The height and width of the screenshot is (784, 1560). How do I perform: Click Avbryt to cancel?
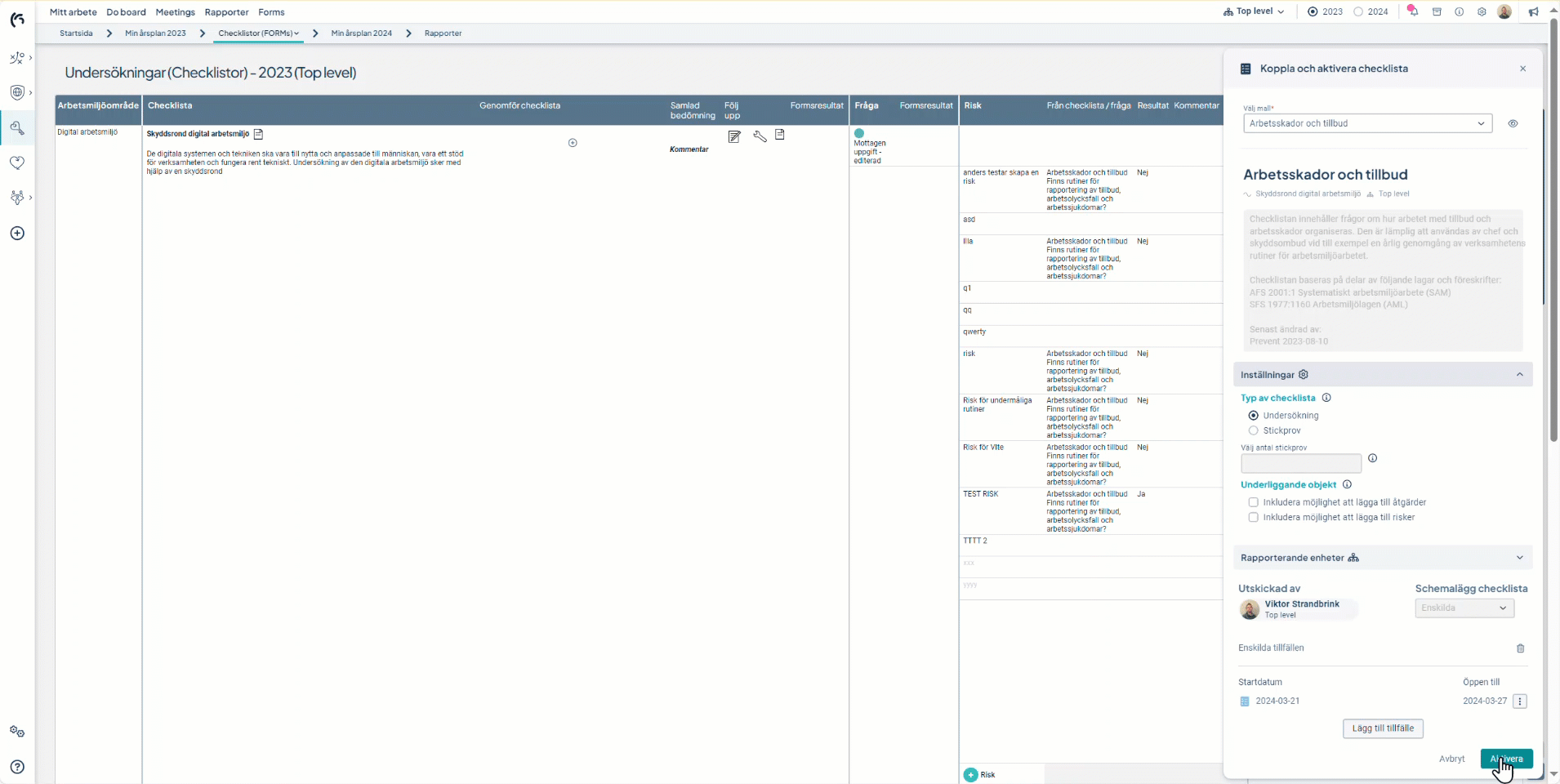(x=1451, y=759)
